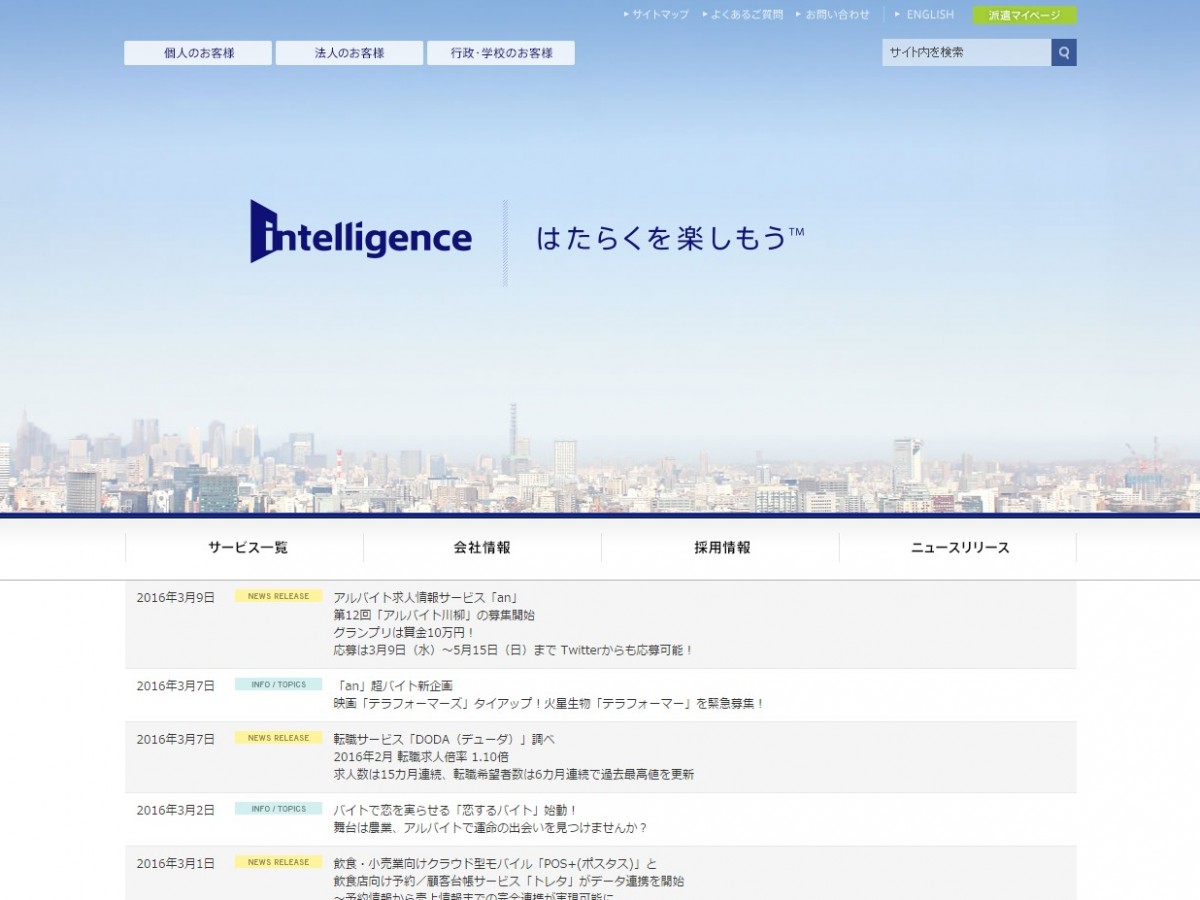Screen dimensions: 1200x900
Task: Select the 個人のお客様 tab
Action: pos(198,53)
